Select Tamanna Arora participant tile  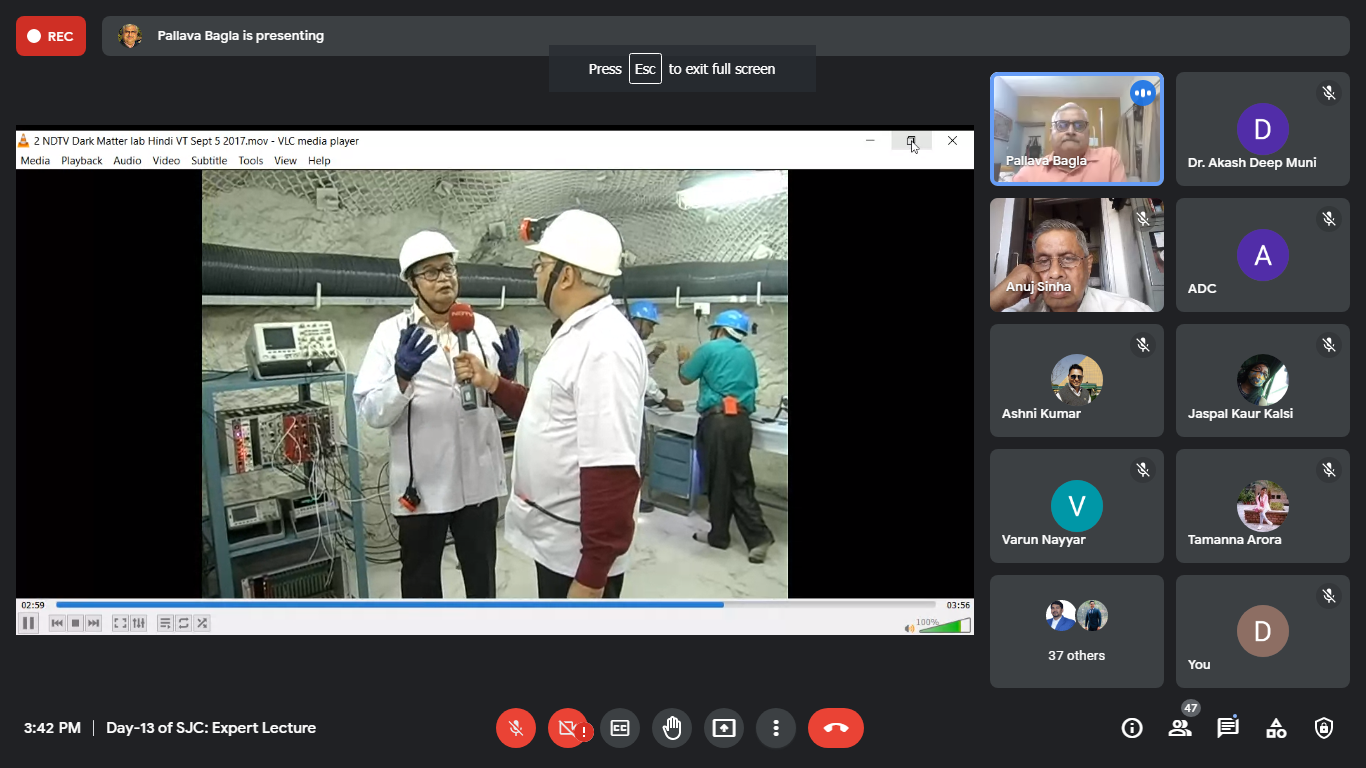[x=1263, y=506]
